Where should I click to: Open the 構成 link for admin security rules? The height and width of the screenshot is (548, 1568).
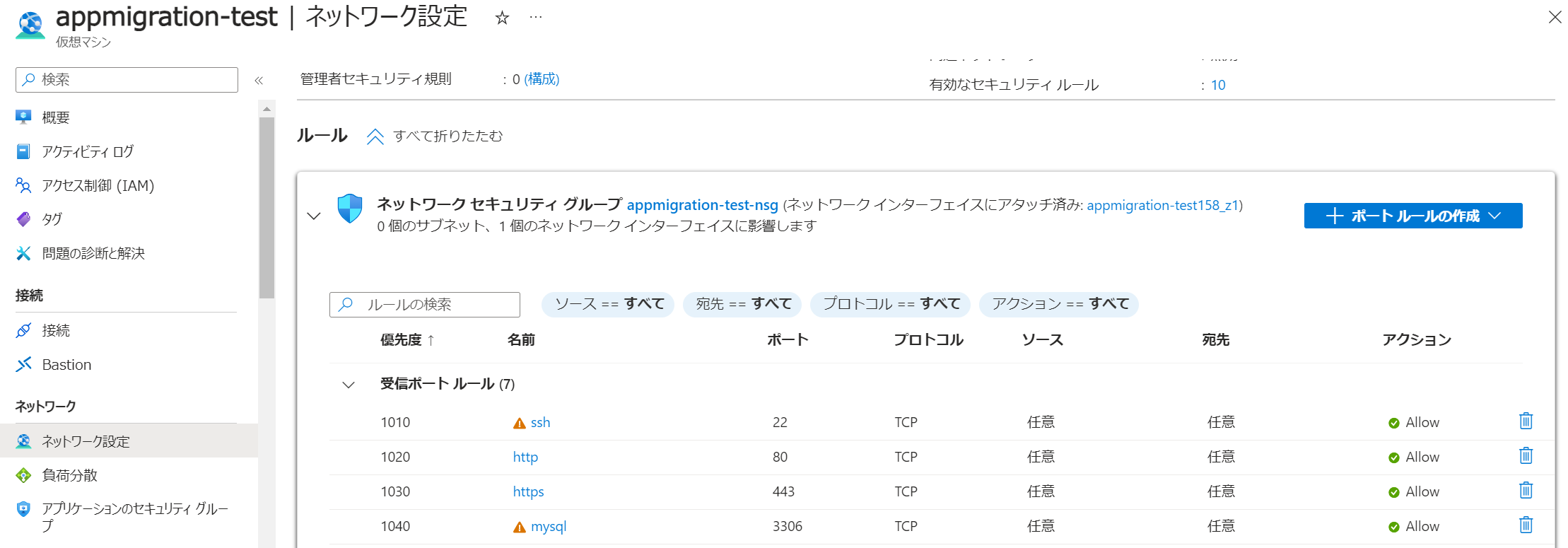click(x=542, y=79)
